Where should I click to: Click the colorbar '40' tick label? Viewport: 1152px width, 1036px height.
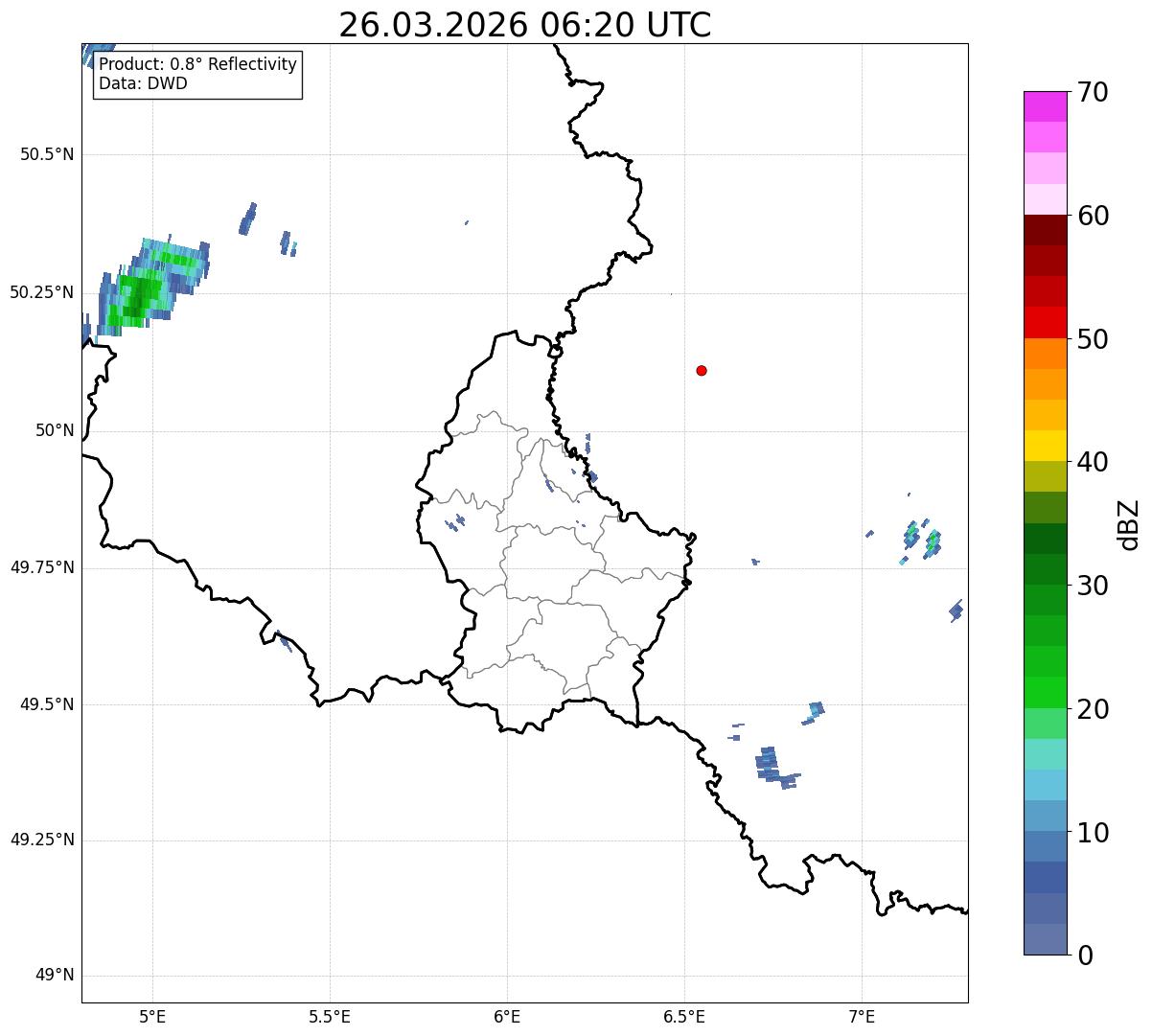[1093, 462]
